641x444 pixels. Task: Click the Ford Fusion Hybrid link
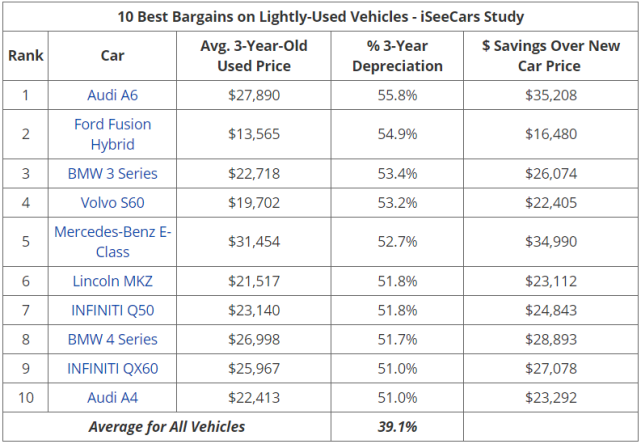tap(112, 133)
